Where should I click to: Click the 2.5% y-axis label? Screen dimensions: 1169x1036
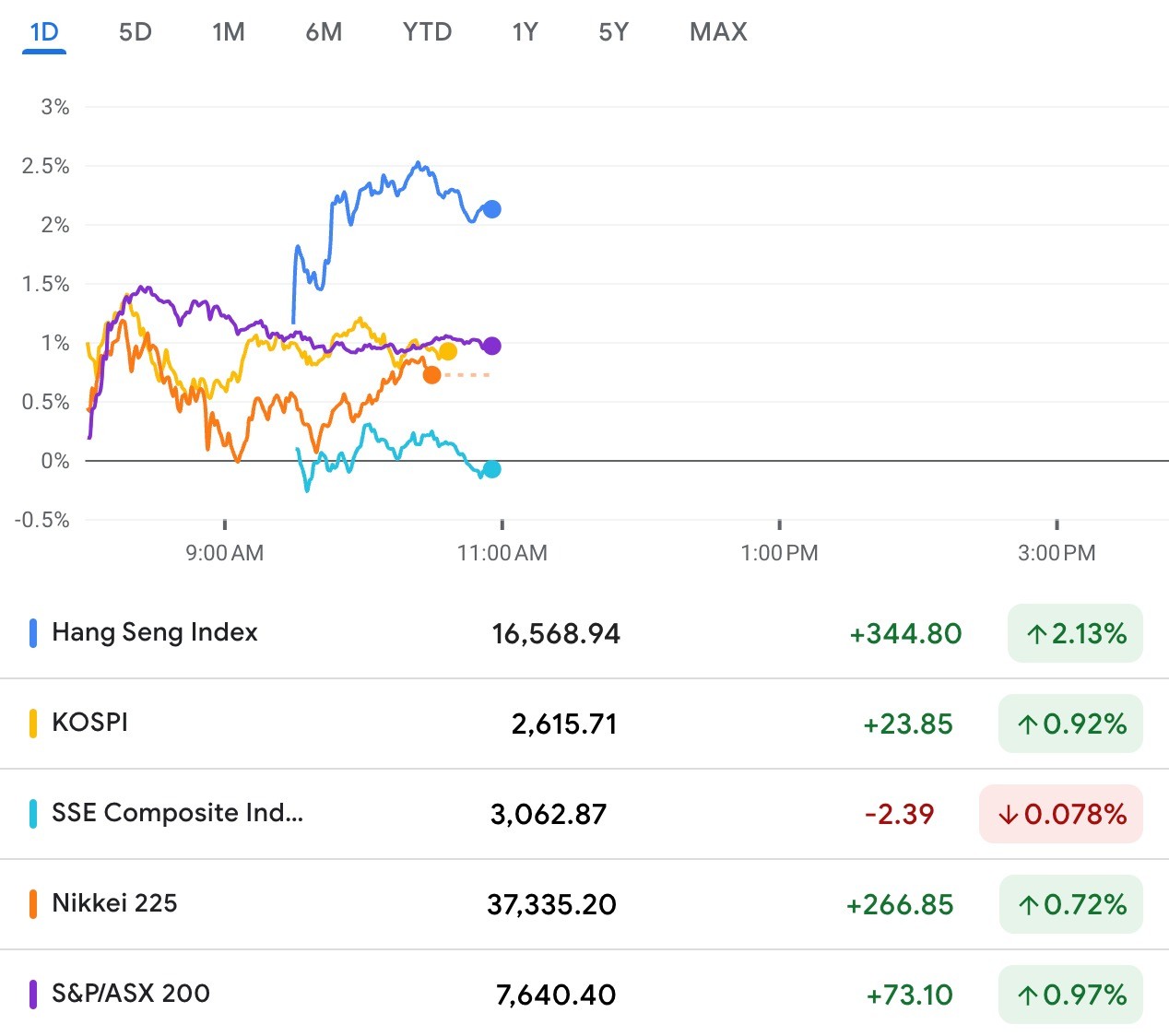46,166
